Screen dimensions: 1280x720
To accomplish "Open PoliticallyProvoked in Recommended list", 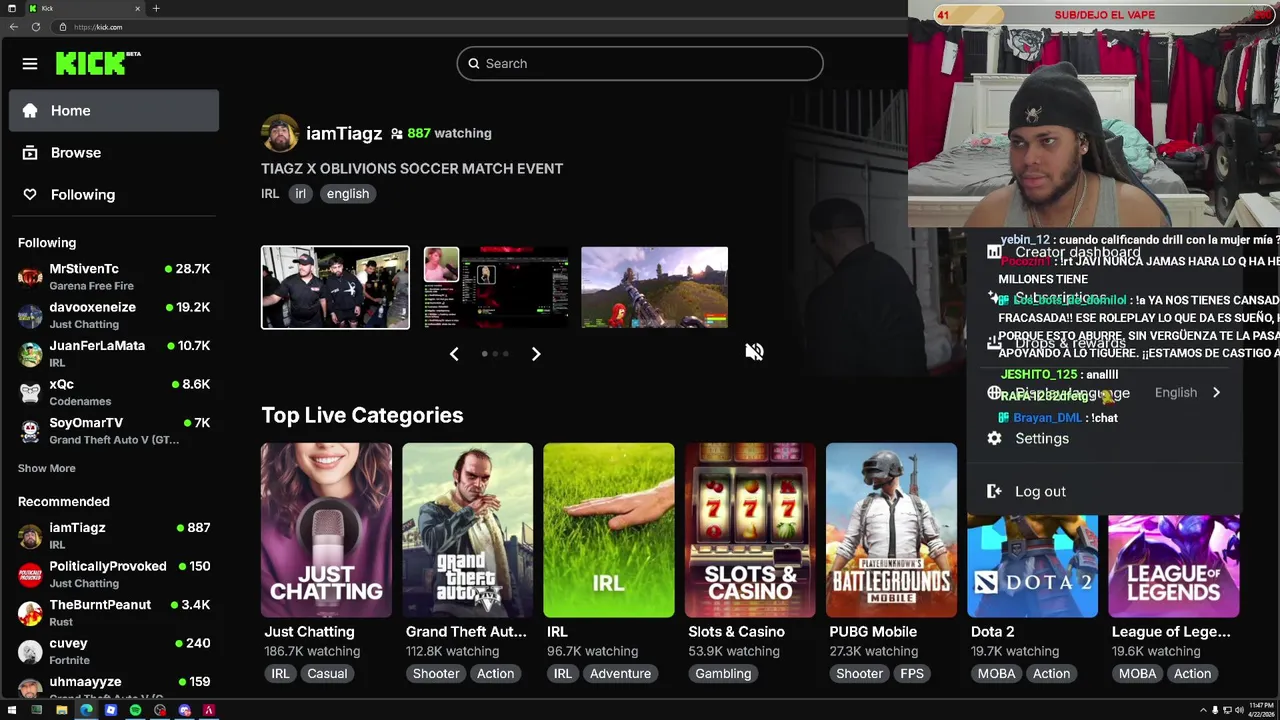I will coord(114,574).
